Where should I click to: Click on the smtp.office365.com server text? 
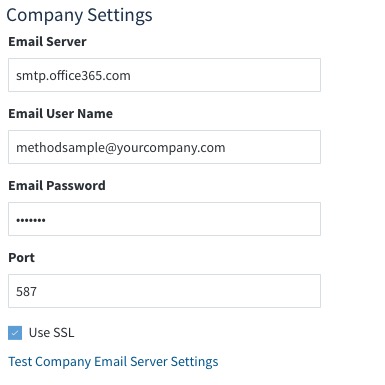click(73, 76)
